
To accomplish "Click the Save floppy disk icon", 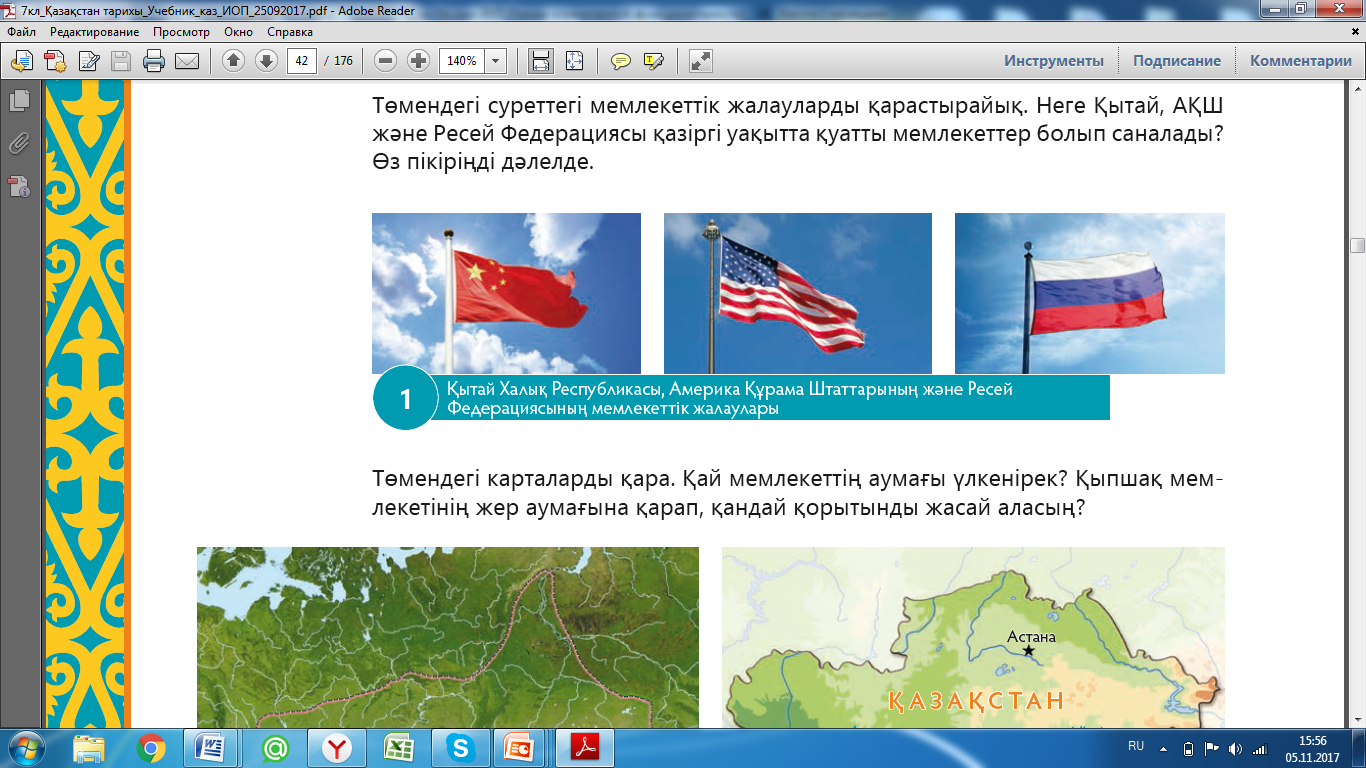I will (x=121, y=61).
